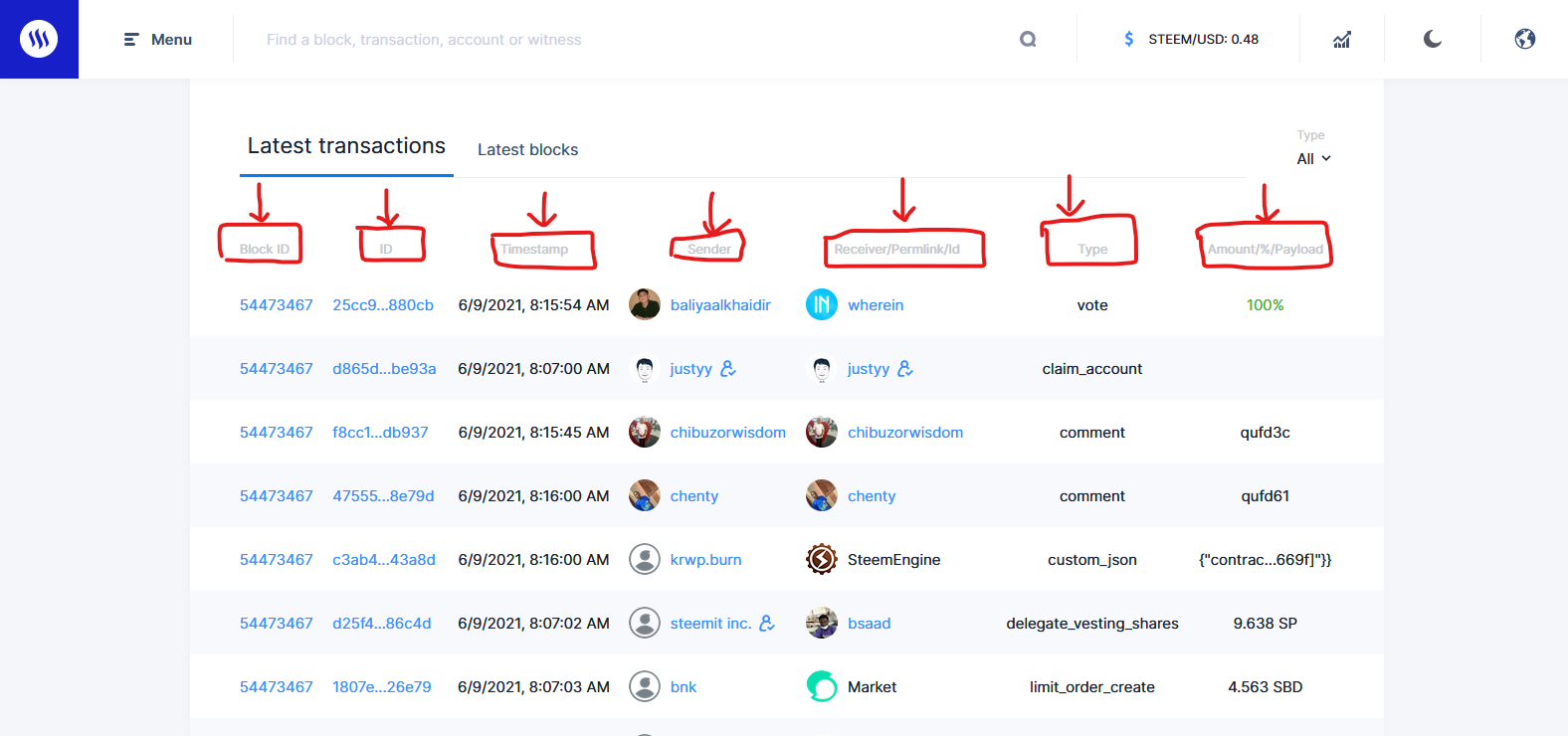Click the qufd3c payload value
This screenshot has width=1568, height=736.
click(1266, 433)
